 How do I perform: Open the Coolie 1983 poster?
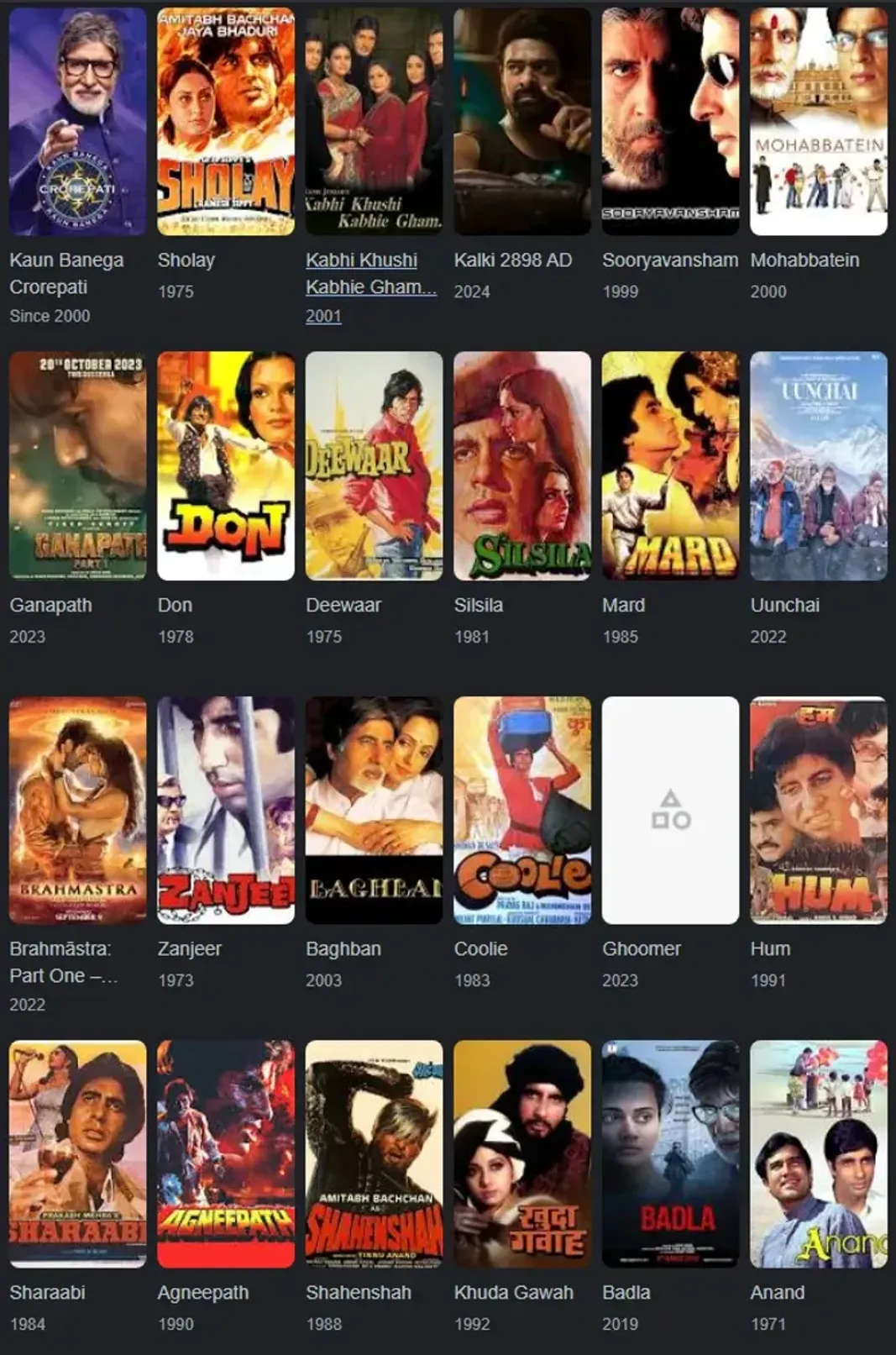pos(522,811)
